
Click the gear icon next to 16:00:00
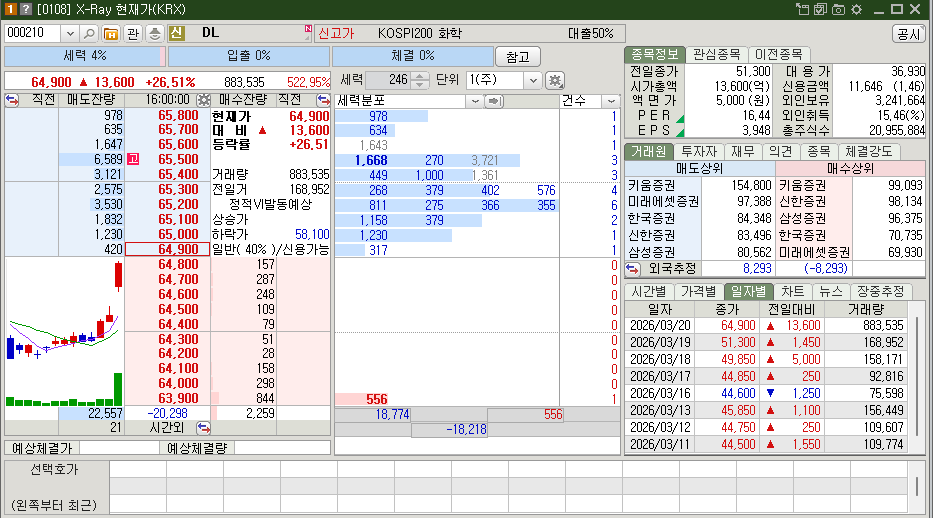203,99
